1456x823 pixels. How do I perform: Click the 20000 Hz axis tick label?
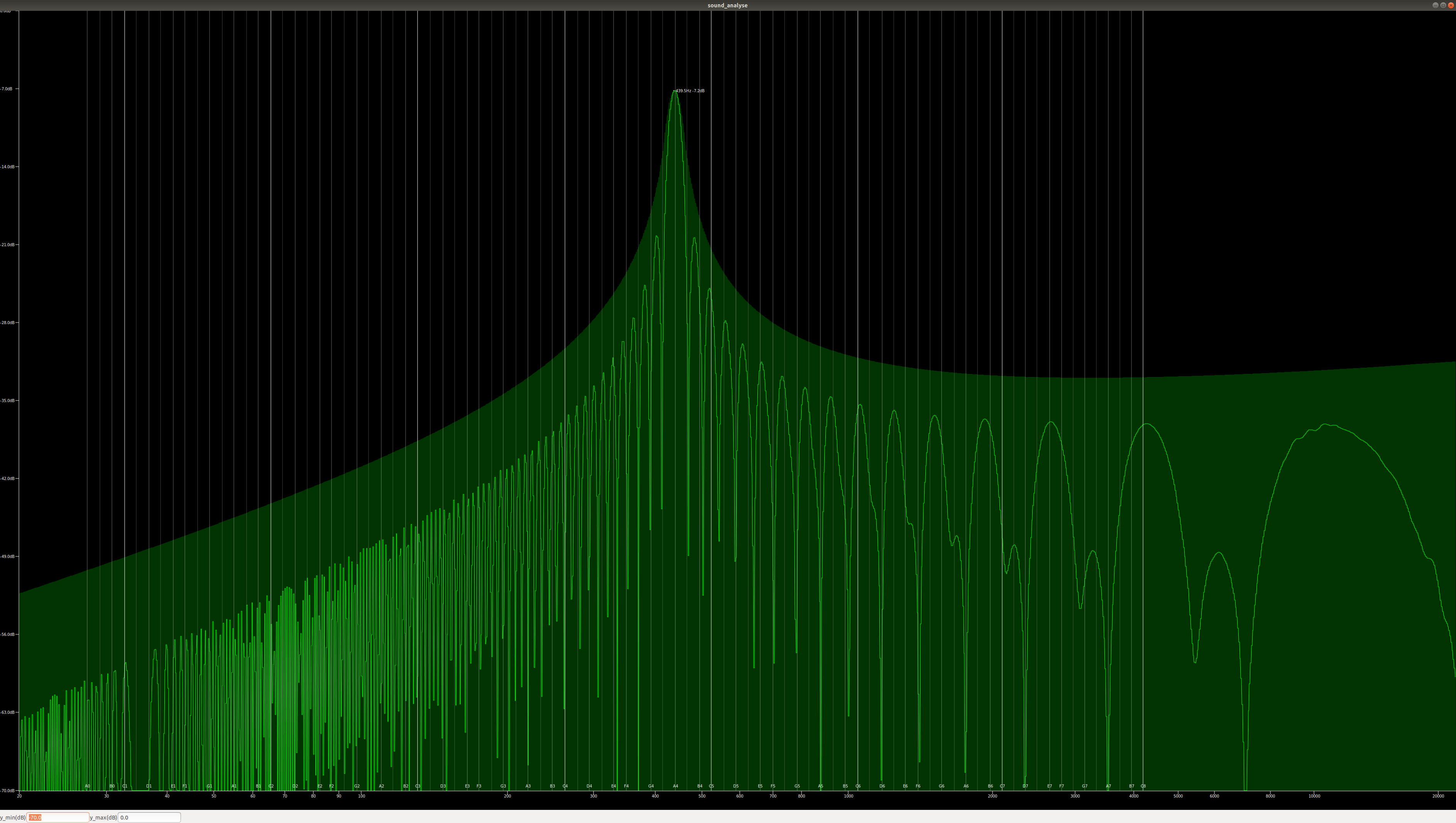pos(1439,796)
